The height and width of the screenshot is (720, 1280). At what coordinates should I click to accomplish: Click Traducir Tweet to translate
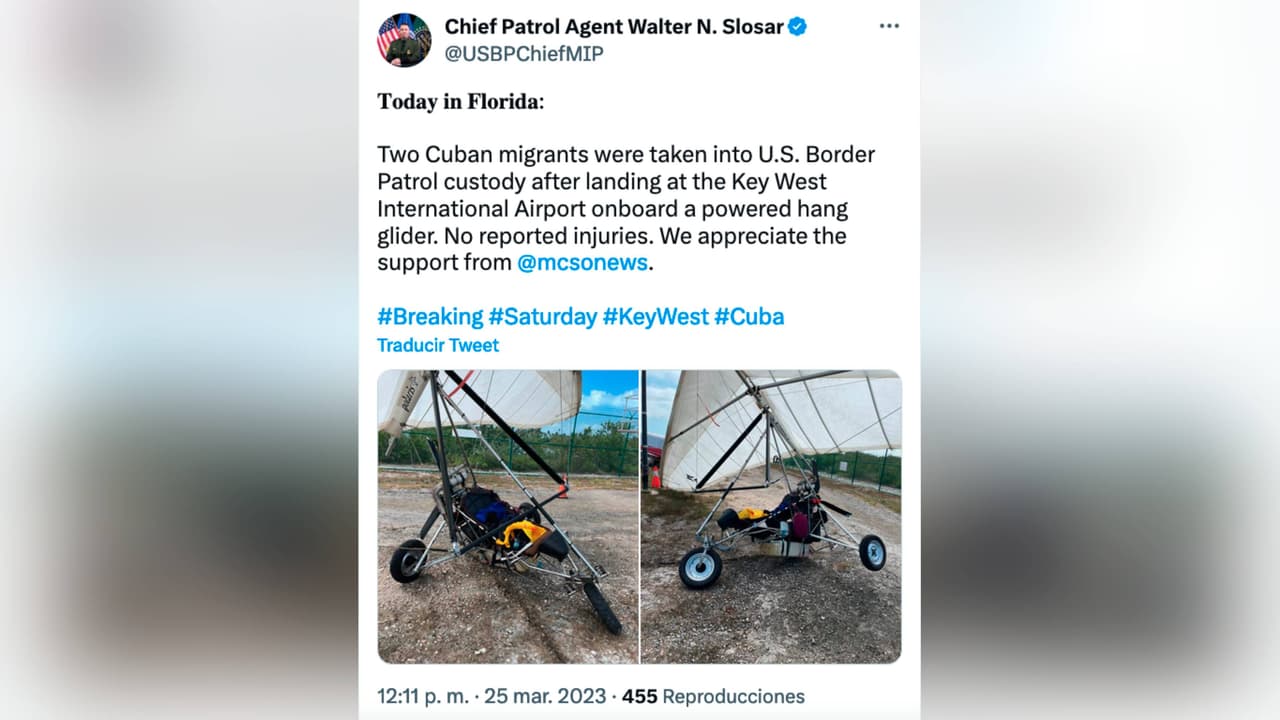point(438,345)
